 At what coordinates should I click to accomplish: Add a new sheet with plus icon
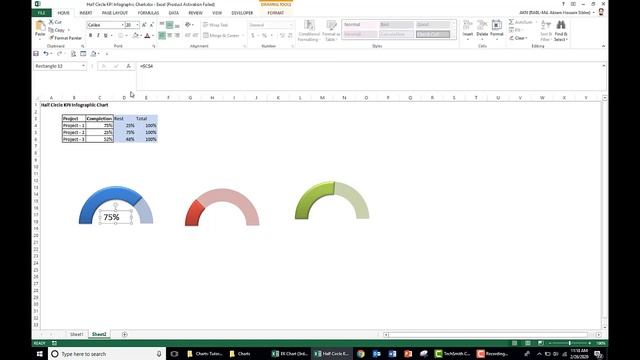(x=124, y=334)
